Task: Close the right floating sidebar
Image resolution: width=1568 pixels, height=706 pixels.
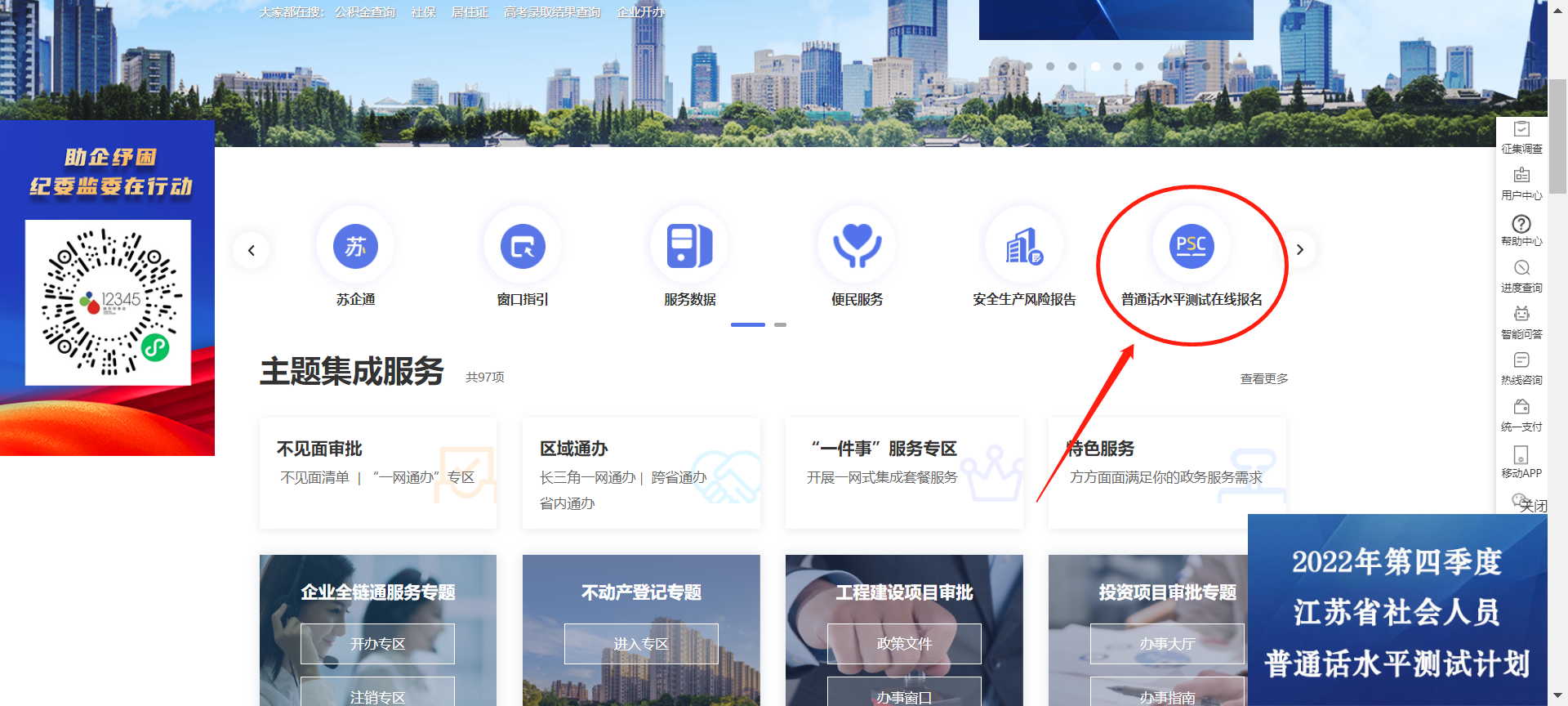Action: pos(1533,506)
